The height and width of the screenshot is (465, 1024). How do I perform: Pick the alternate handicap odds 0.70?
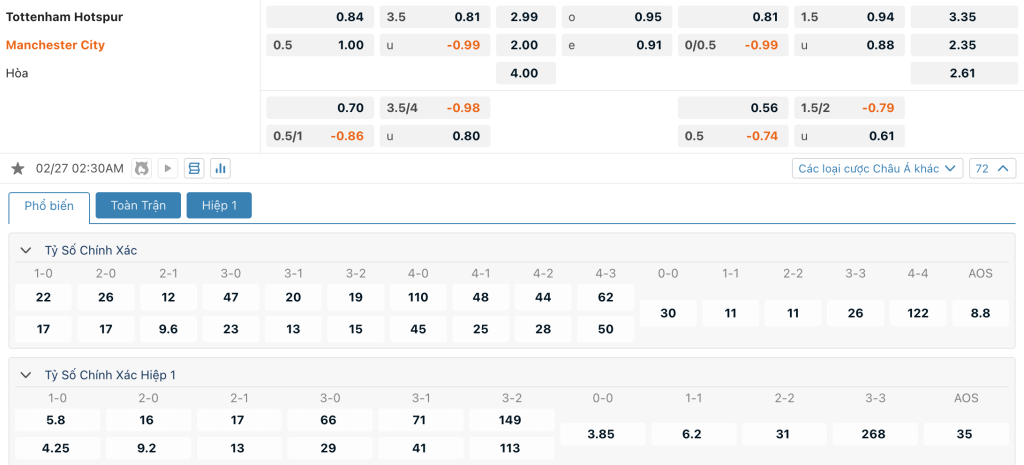pyautogui.click(x=320, y=108)
